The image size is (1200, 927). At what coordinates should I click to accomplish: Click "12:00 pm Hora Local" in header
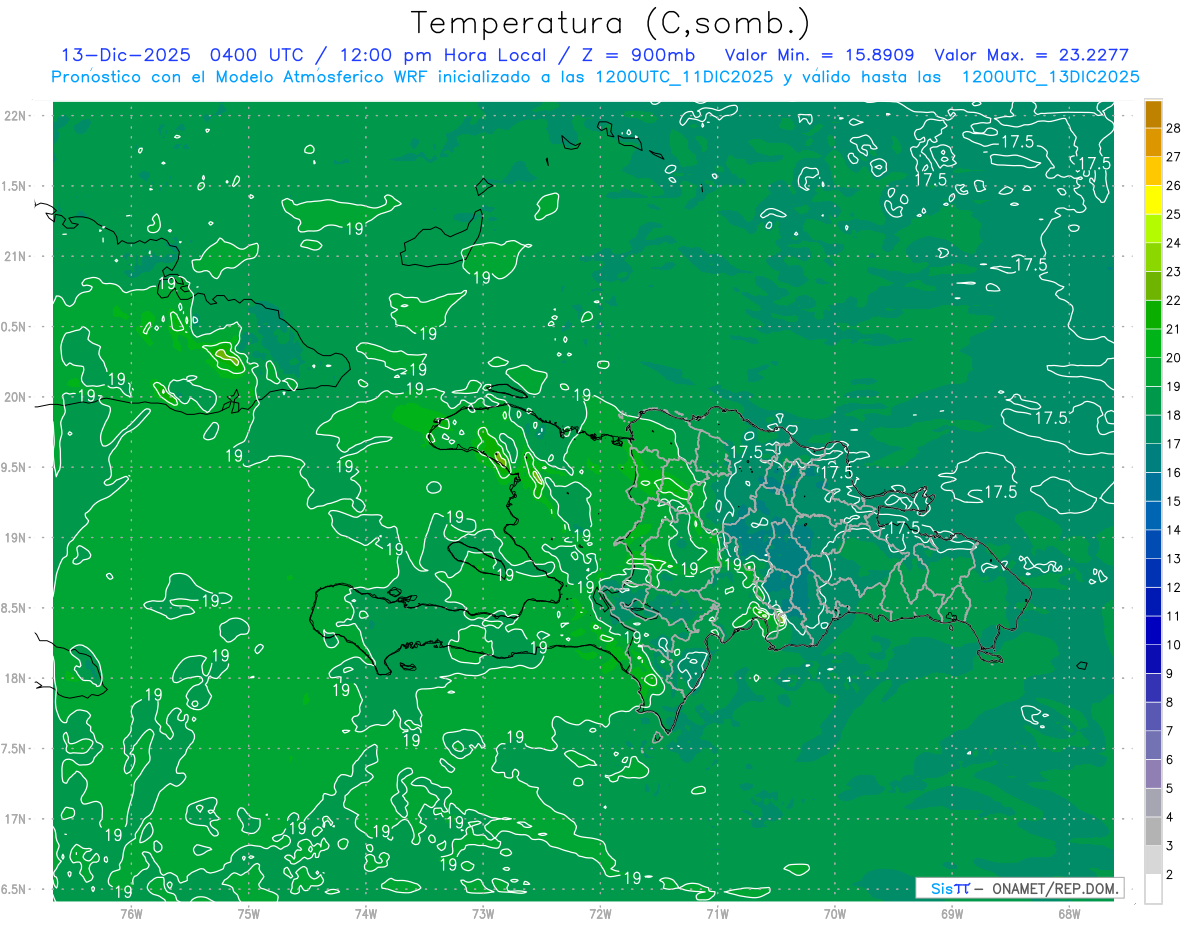pos(444,55)
